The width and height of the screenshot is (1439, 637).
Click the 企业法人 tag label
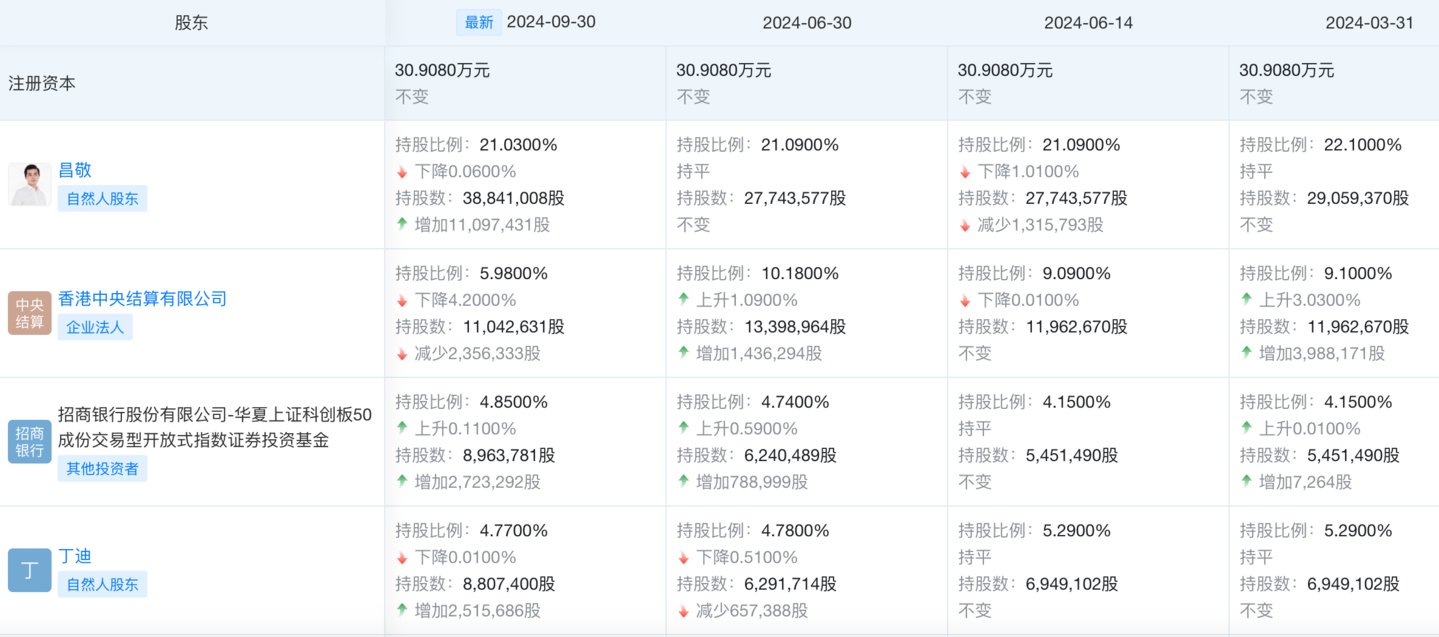point(95,327)
